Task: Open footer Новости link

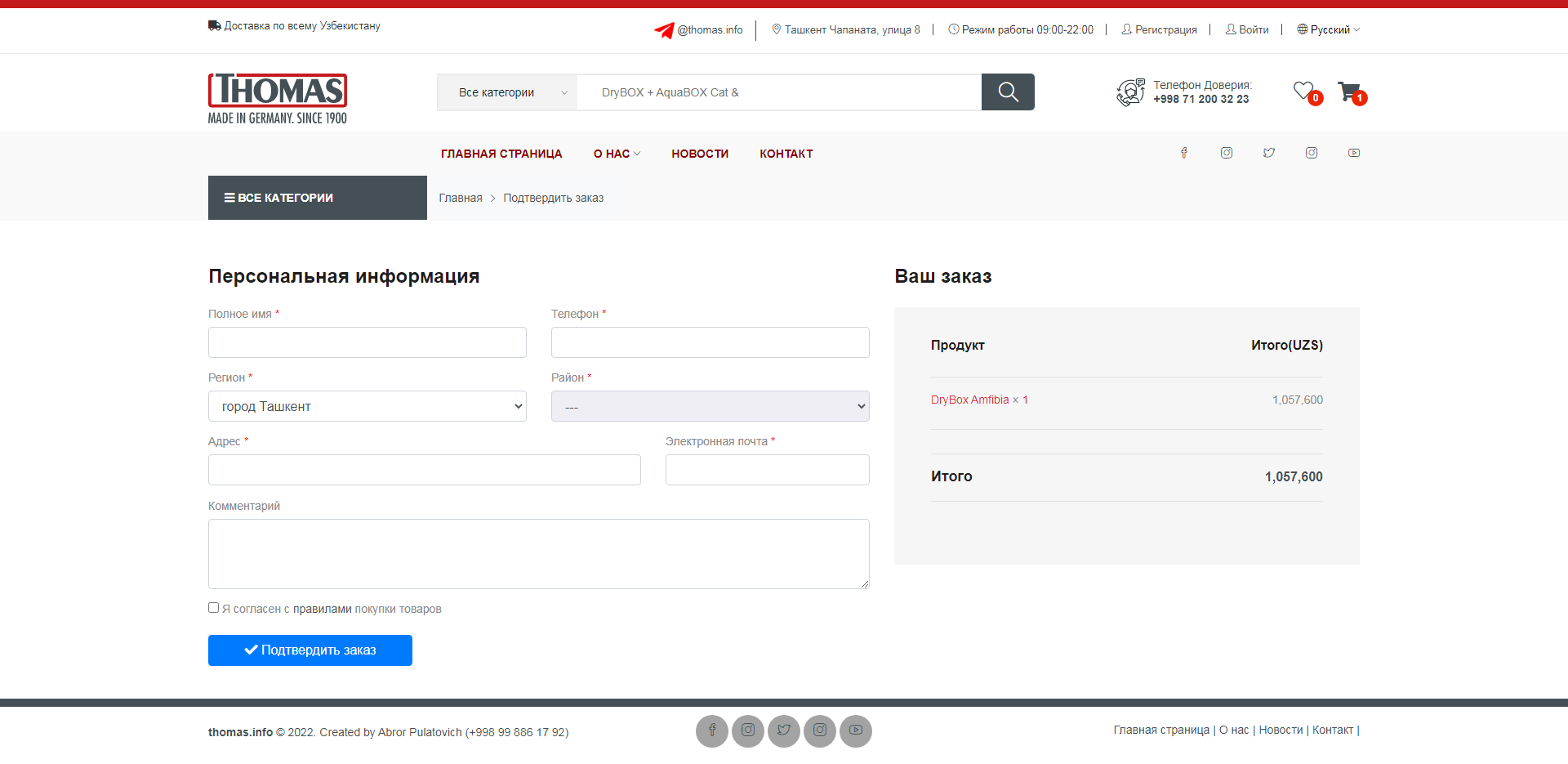Action: 1281,730
